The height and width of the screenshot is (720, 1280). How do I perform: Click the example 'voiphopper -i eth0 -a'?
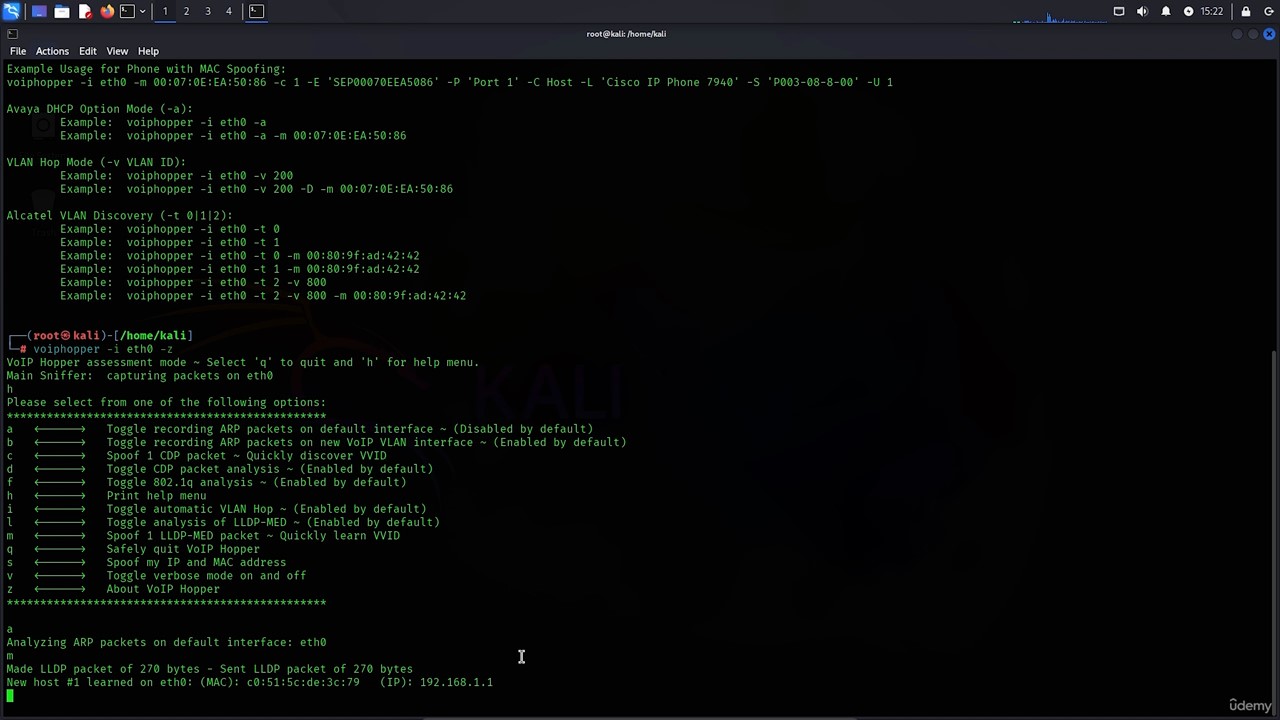click(x=196, y=122)
